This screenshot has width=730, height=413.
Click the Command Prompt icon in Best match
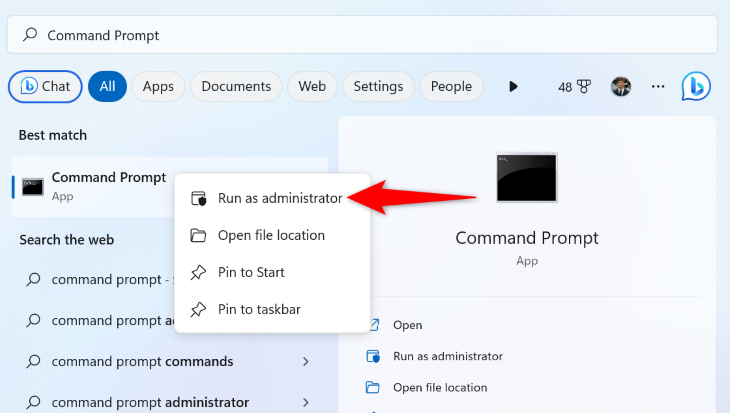[x=33, y=187]
